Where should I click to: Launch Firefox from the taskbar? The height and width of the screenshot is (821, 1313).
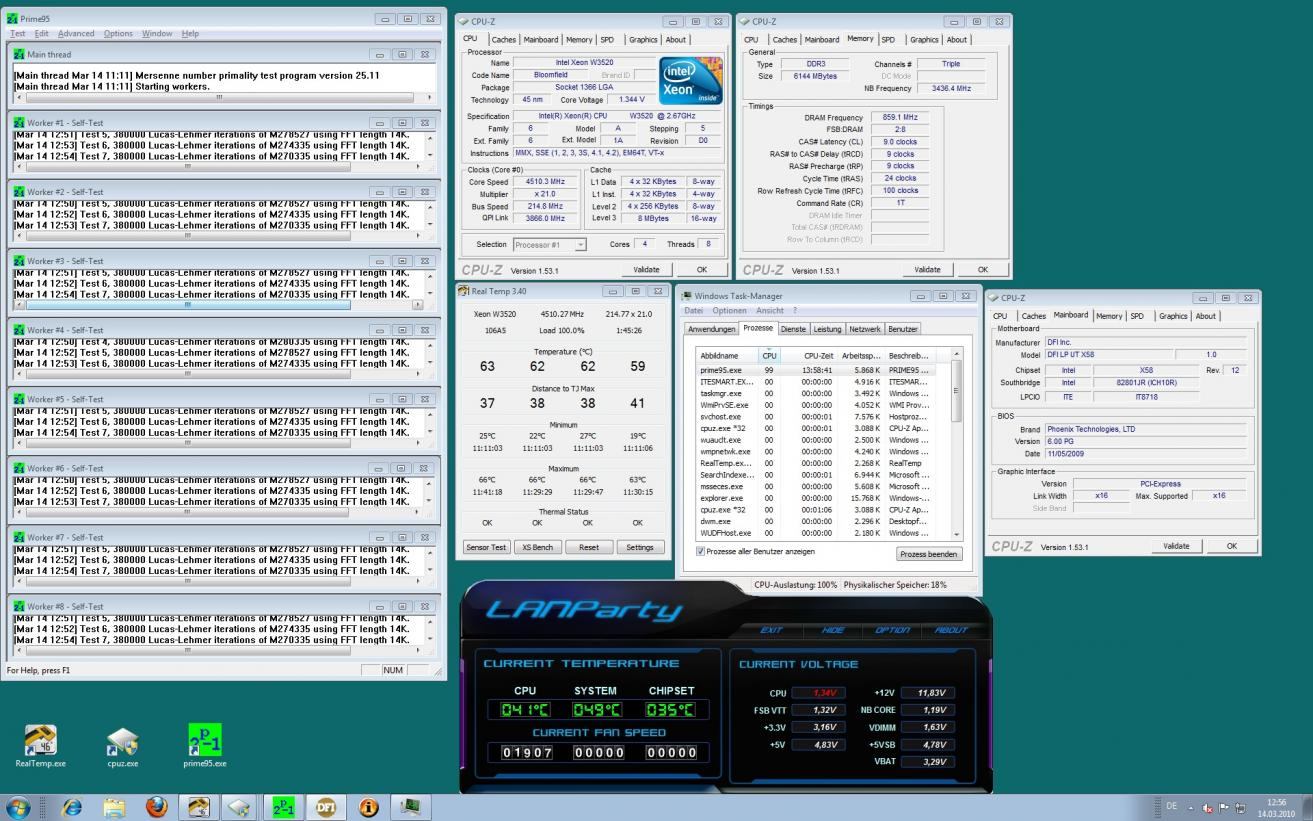(x=156, y=807)
